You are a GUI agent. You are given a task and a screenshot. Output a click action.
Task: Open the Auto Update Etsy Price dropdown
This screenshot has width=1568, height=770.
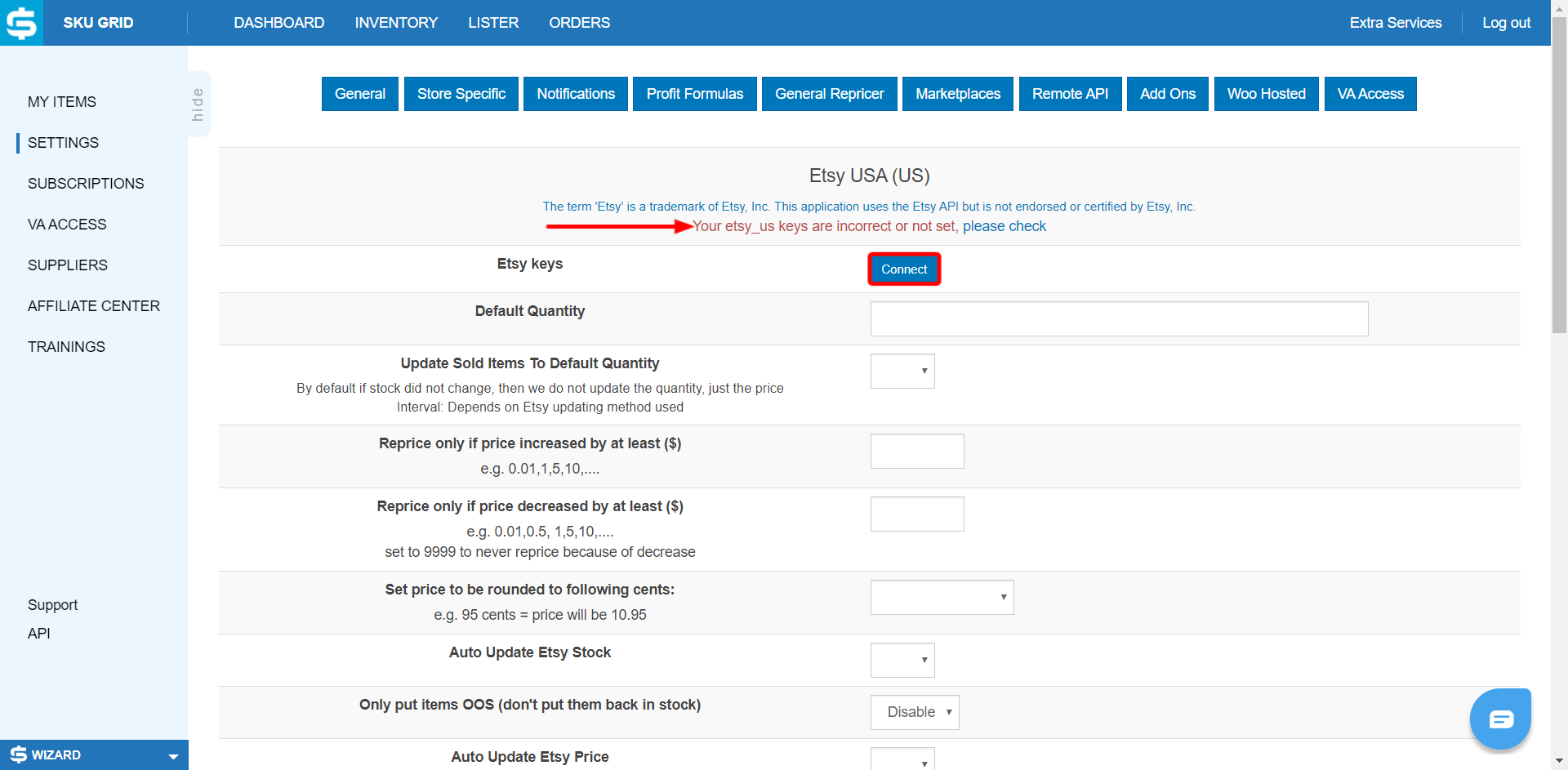[x=902, y=759]
